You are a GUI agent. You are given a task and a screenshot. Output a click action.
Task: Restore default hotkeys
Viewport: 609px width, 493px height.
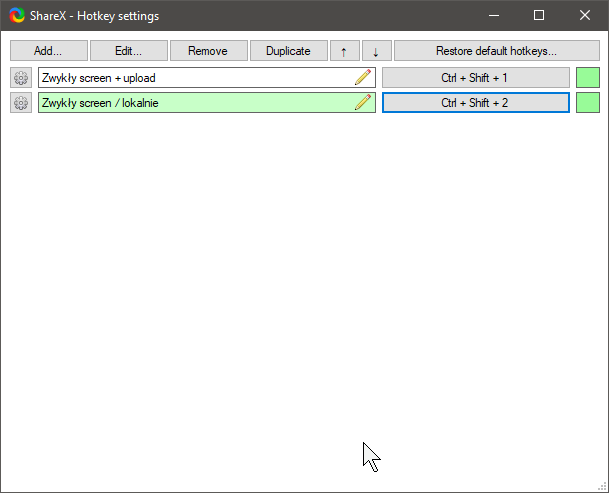496,51
